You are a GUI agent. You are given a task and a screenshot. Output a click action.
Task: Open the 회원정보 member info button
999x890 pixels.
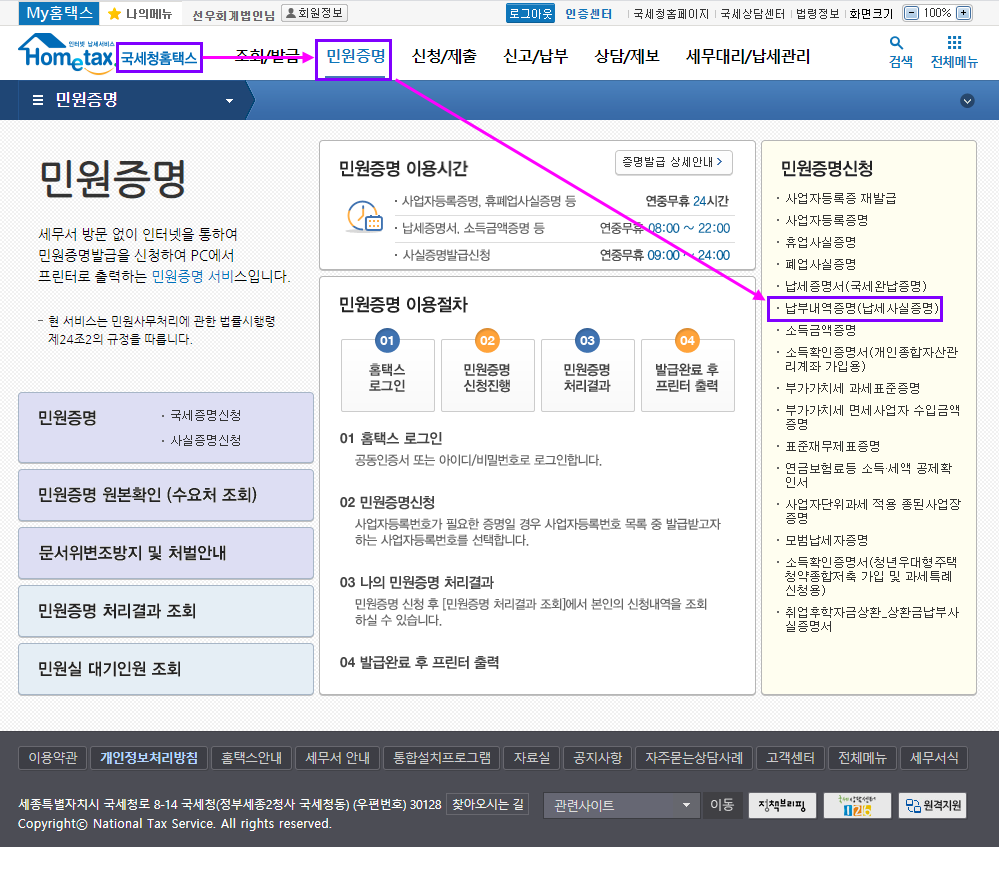[x=314, y=13]
